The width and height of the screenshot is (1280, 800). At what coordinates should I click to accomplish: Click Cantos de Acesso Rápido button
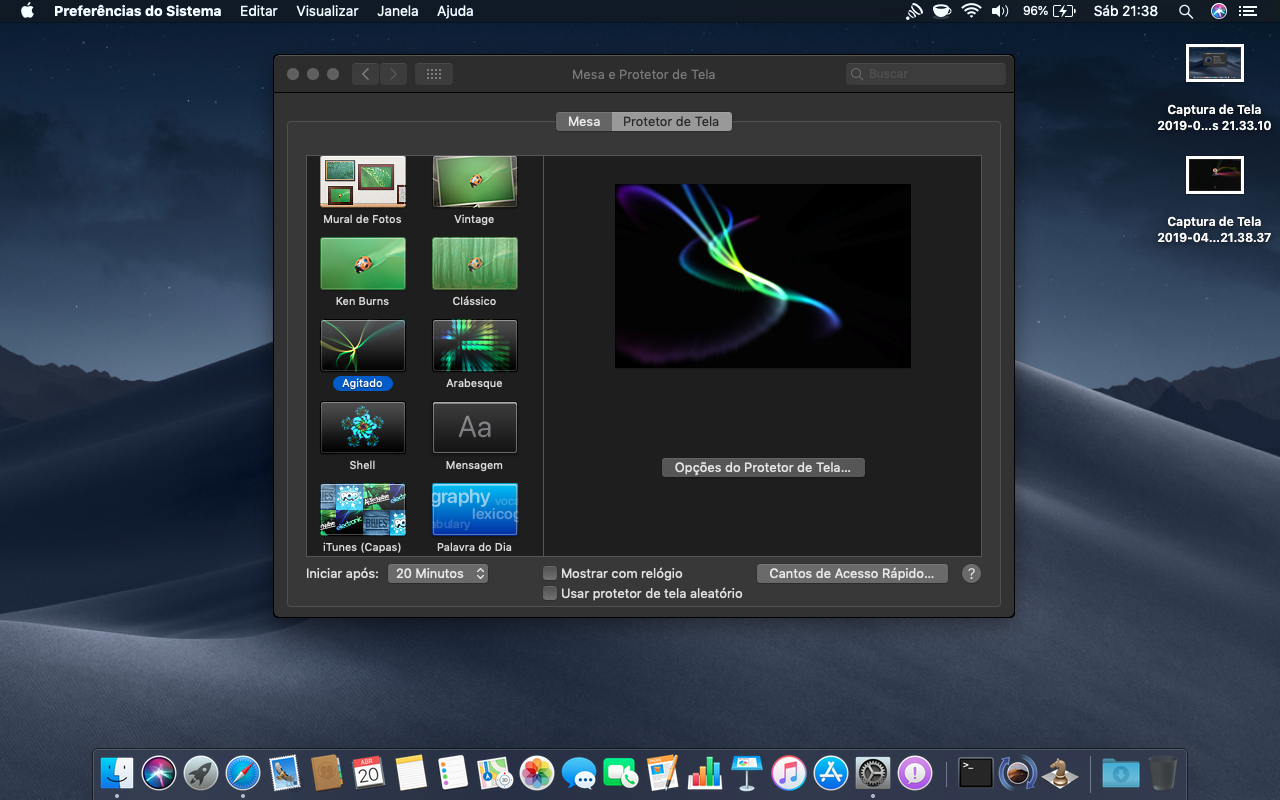(x=852, y=574)
